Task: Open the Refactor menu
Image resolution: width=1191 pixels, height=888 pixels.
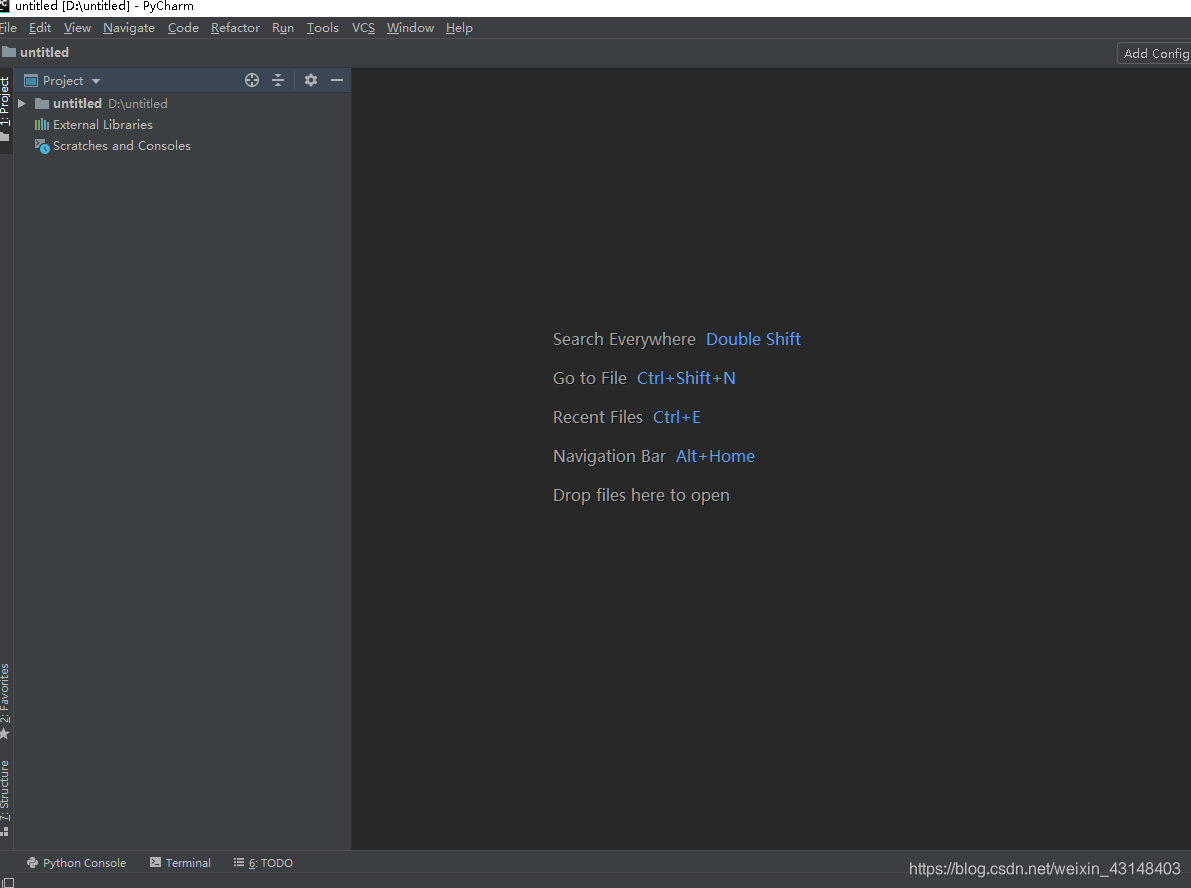Action: pos(235,27)
